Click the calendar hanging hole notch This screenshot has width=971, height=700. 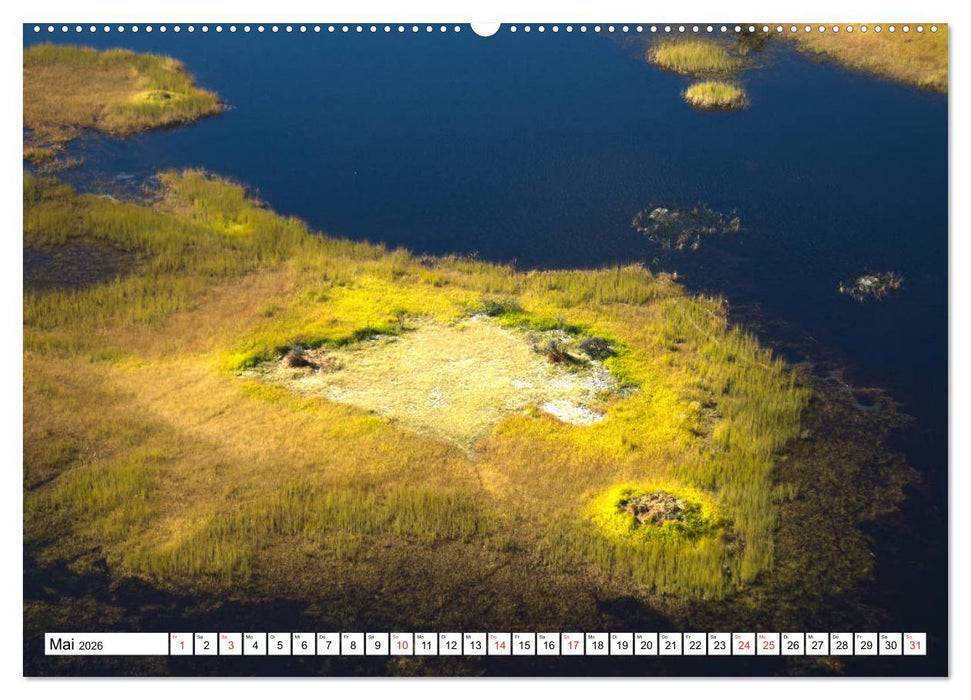coord(485,28)
